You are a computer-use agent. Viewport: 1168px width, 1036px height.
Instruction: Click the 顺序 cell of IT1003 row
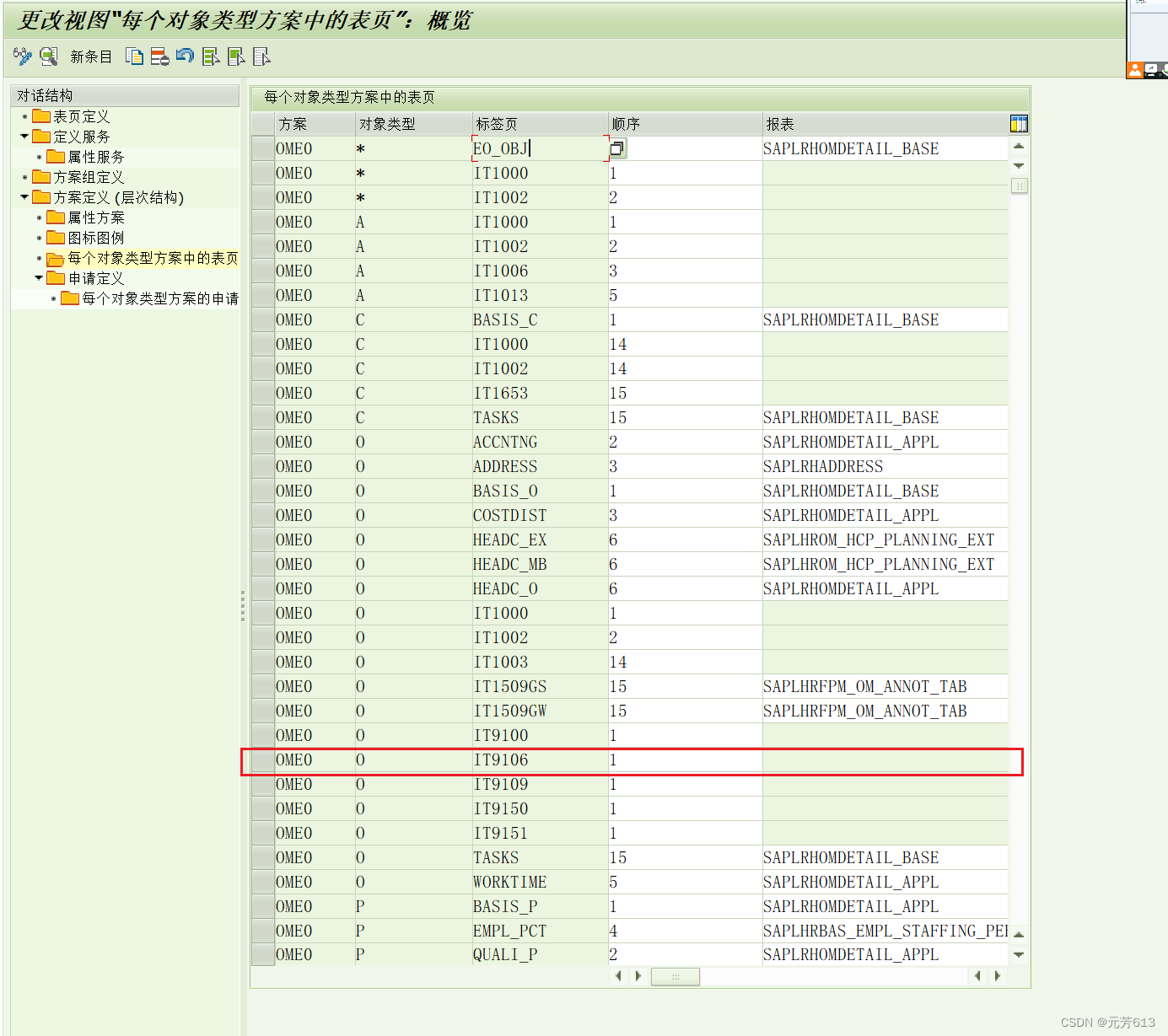click(x=685, y=662)
